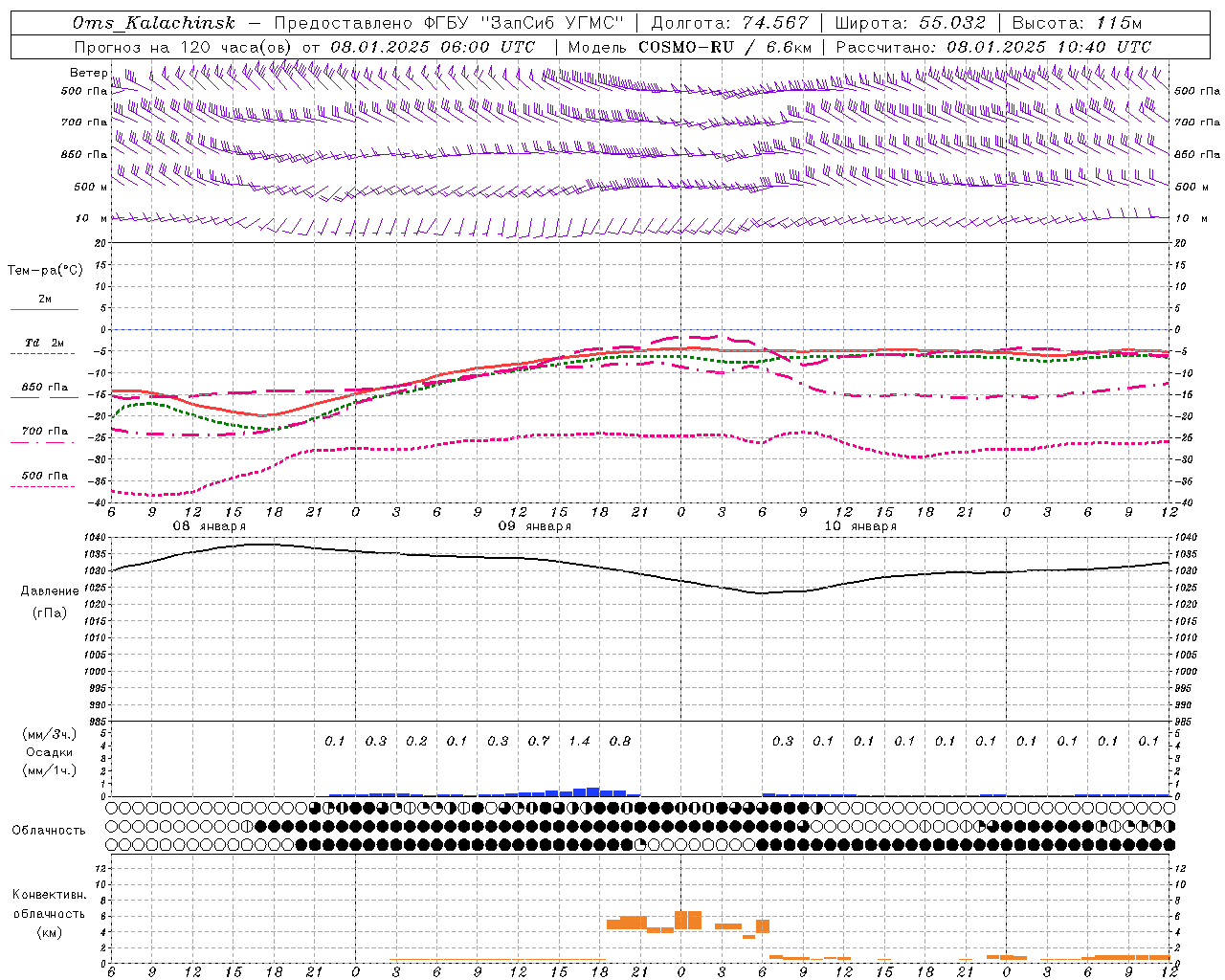Screen dimensions: 1225x980
Task: Select the Тем-ра(°C) axis label
Action: (45, 271)
